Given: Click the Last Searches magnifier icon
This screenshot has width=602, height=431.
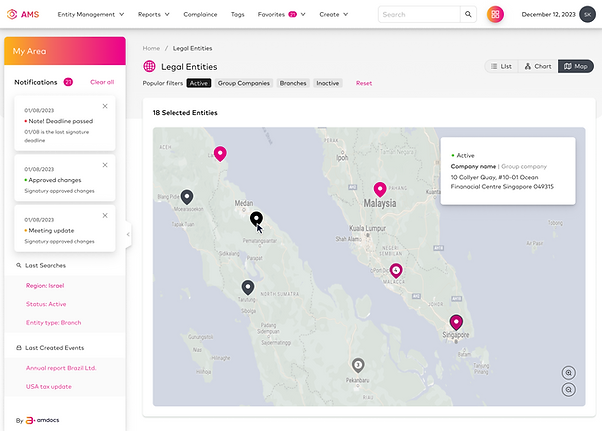Looking at the screenshot, I should [18, 265].
